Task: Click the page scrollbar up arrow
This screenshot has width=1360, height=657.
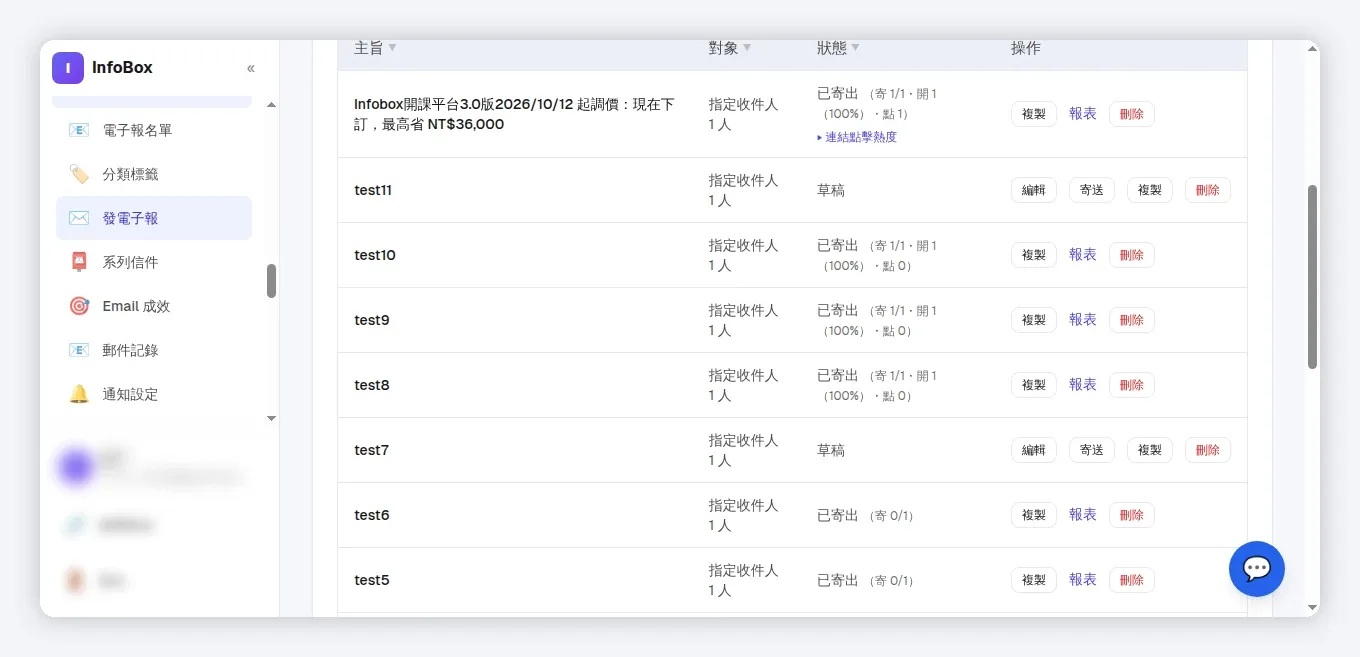Action: [x=1312, y=49]
